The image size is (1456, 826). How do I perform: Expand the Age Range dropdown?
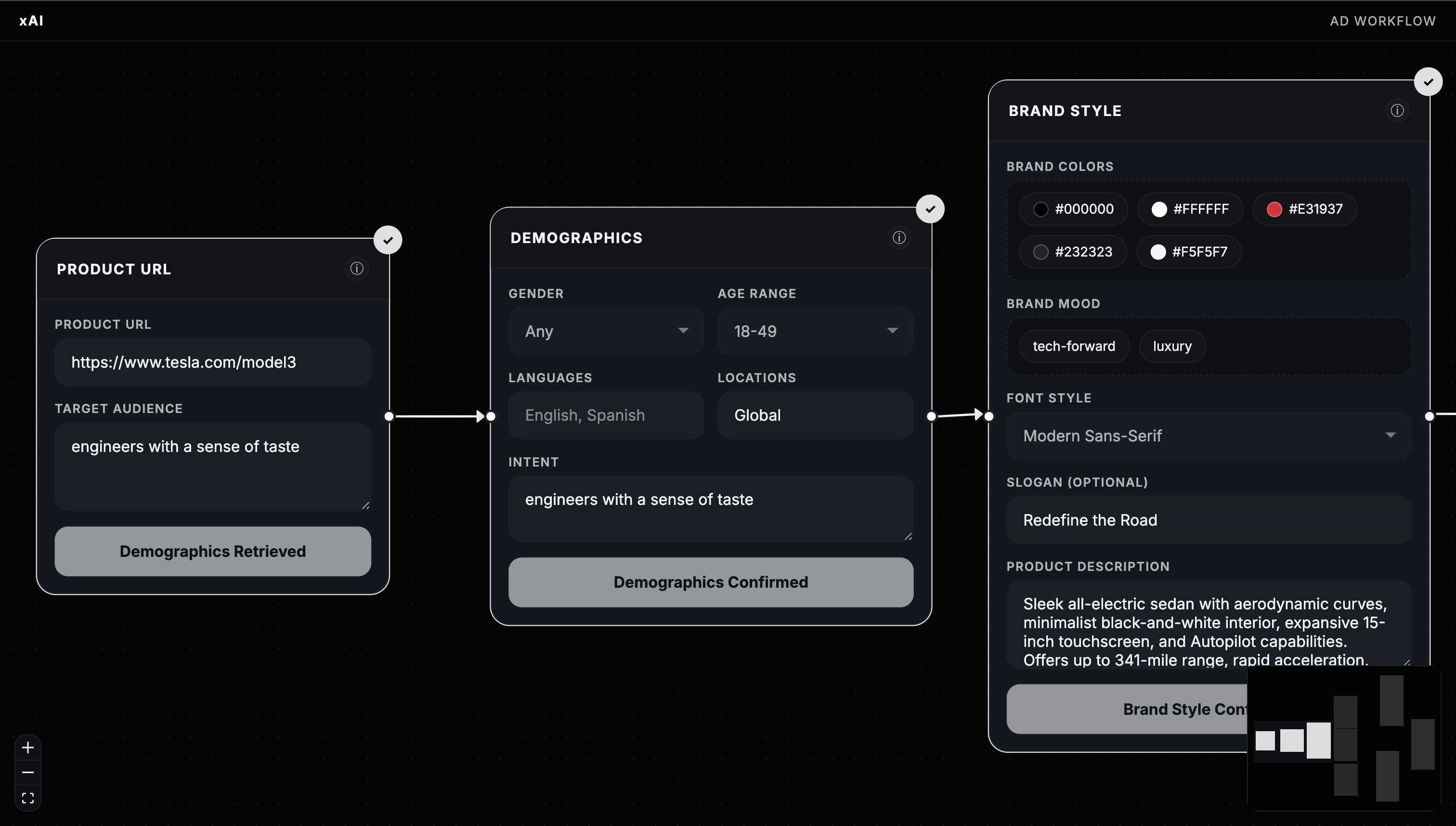[x=815, y=331]
